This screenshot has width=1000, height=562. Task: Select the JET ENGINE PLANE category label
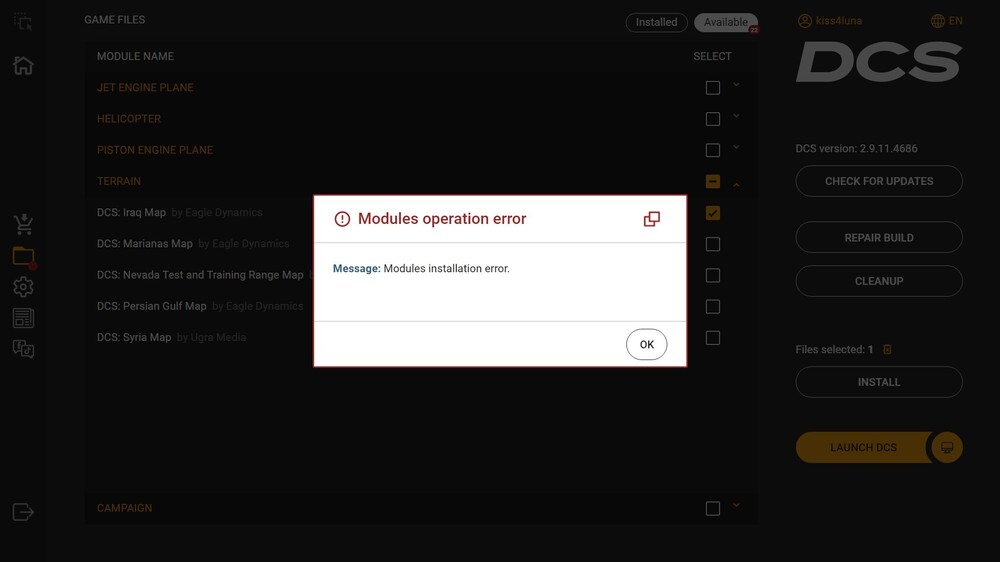(x=145, y=87)
